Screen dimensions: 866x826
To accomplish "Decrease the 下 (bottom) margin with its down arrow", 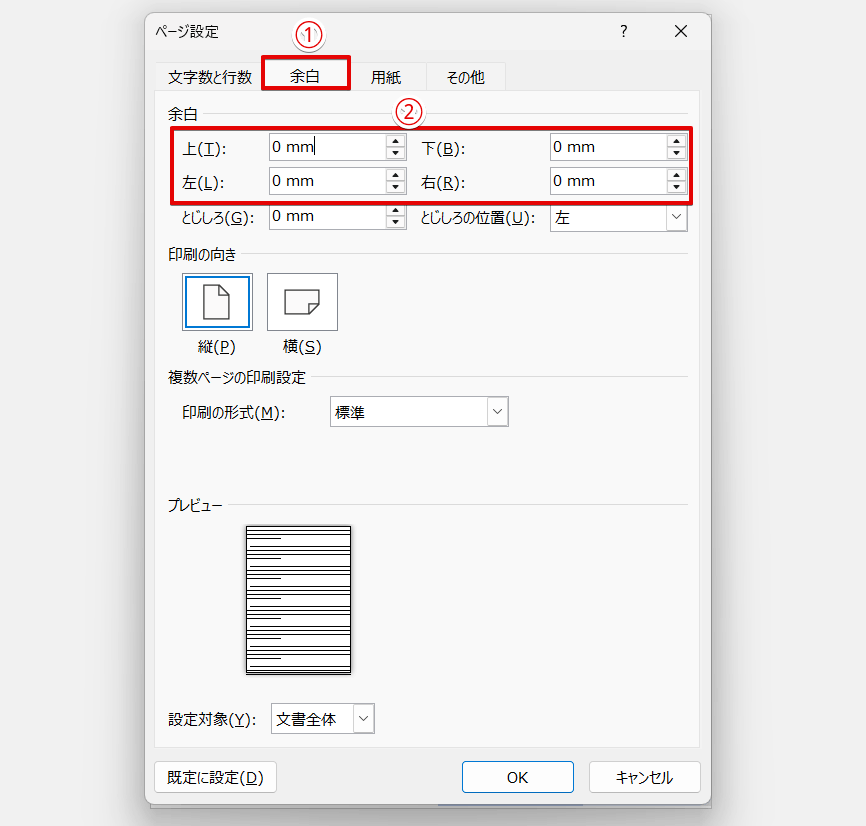I will point(676,151).
